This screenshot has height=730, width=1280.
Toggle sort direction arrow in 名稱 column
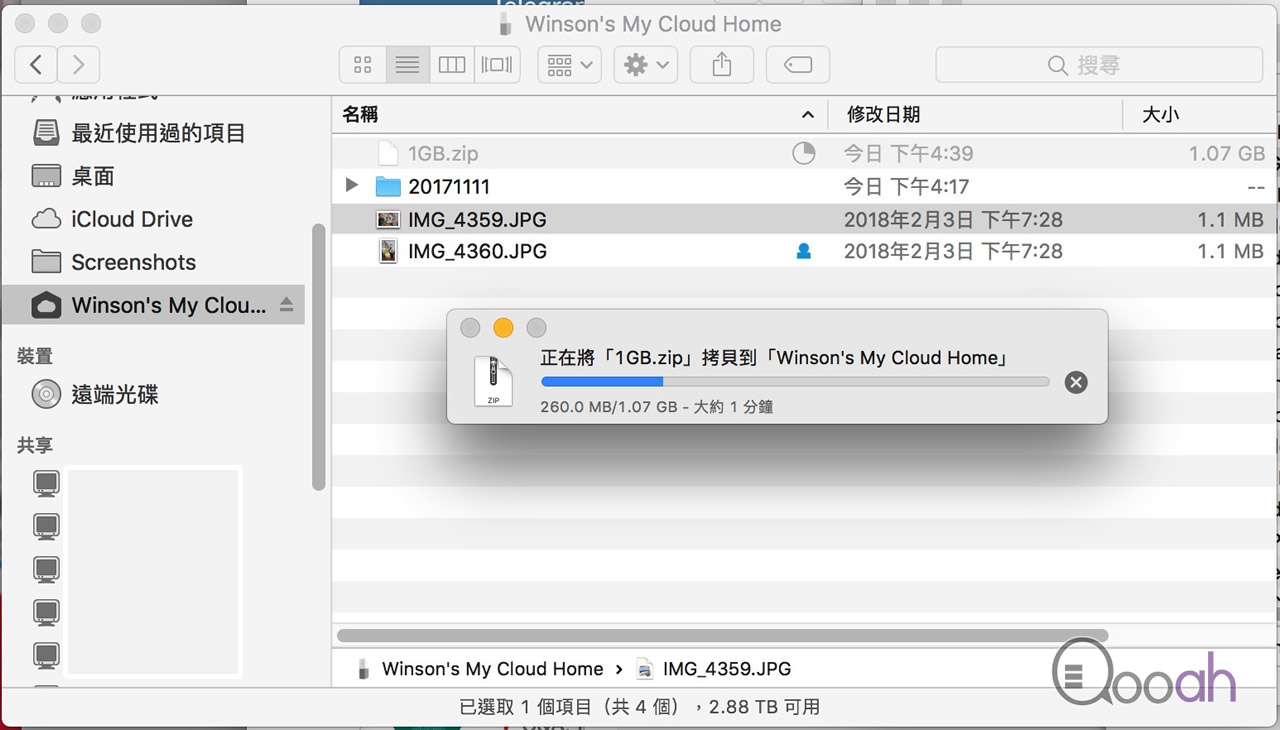808,115
